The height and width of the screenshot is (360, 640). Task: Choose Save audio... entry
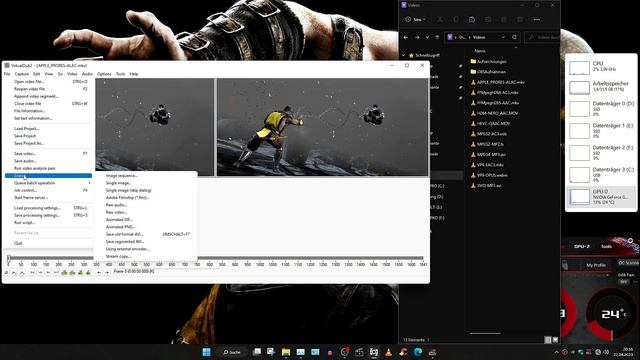point(49,161)
